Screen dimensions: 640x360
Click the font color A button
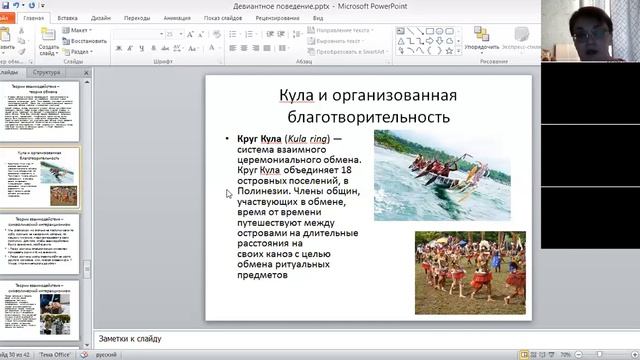(212, 48)
